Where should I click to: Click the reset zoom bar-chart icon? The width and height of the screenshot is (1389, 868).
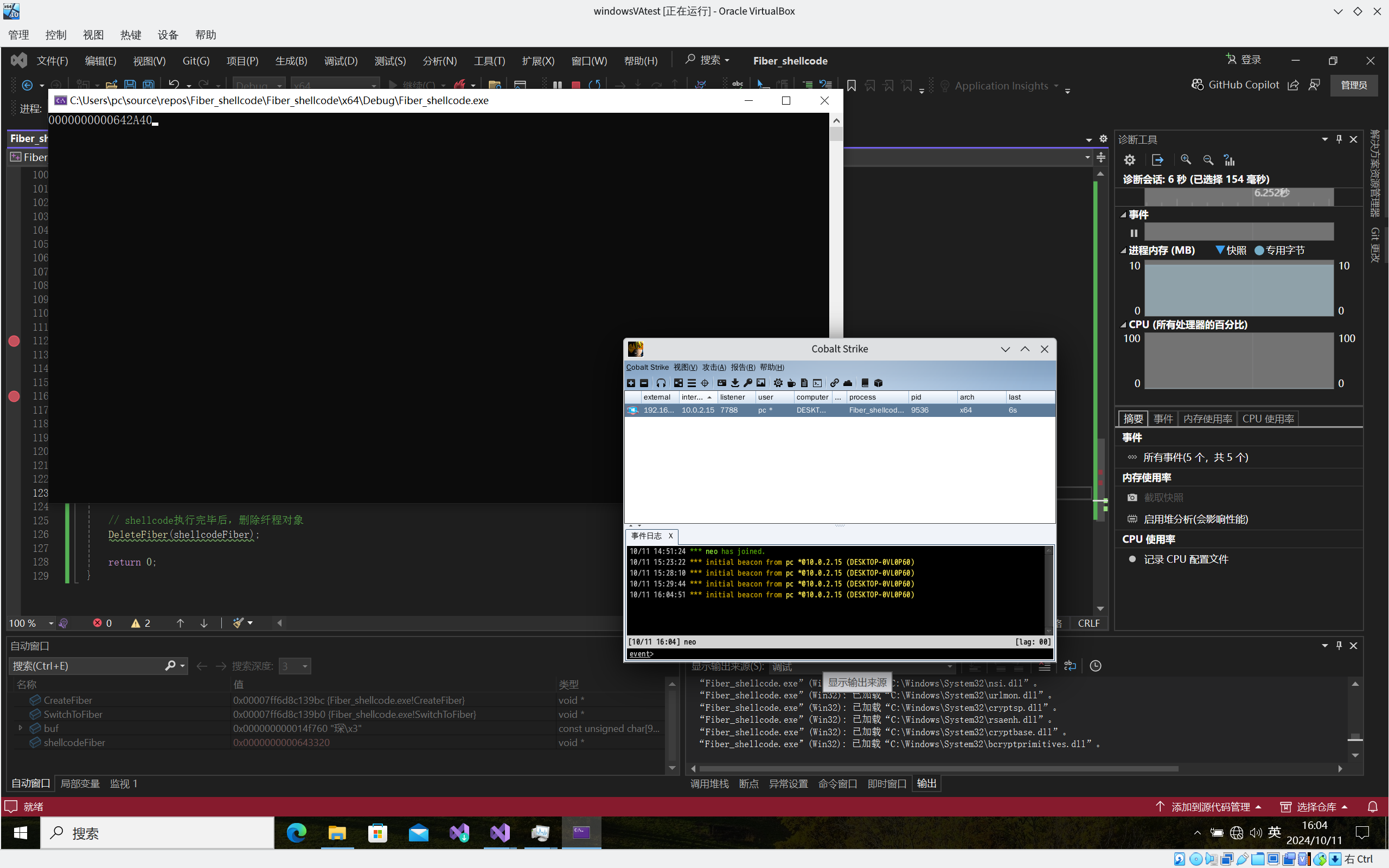(x=1229, y=160)
